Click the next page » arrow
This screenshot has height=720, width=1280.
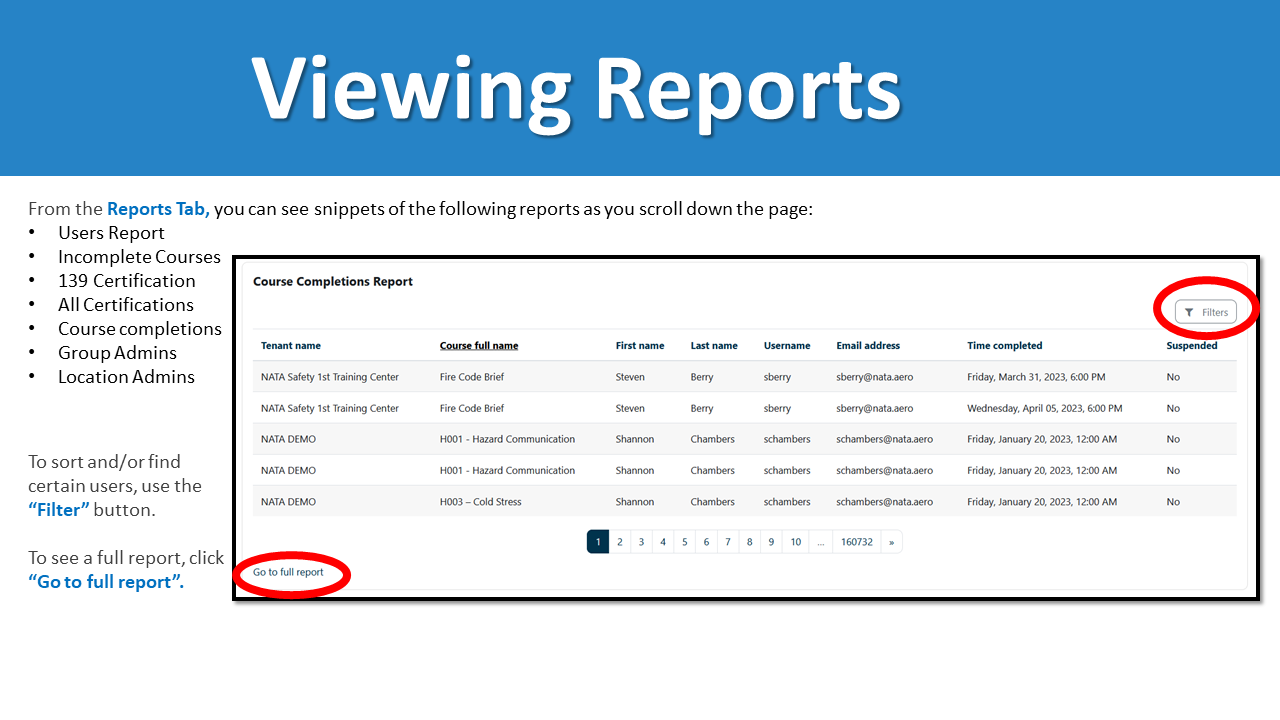click(891, 541)
